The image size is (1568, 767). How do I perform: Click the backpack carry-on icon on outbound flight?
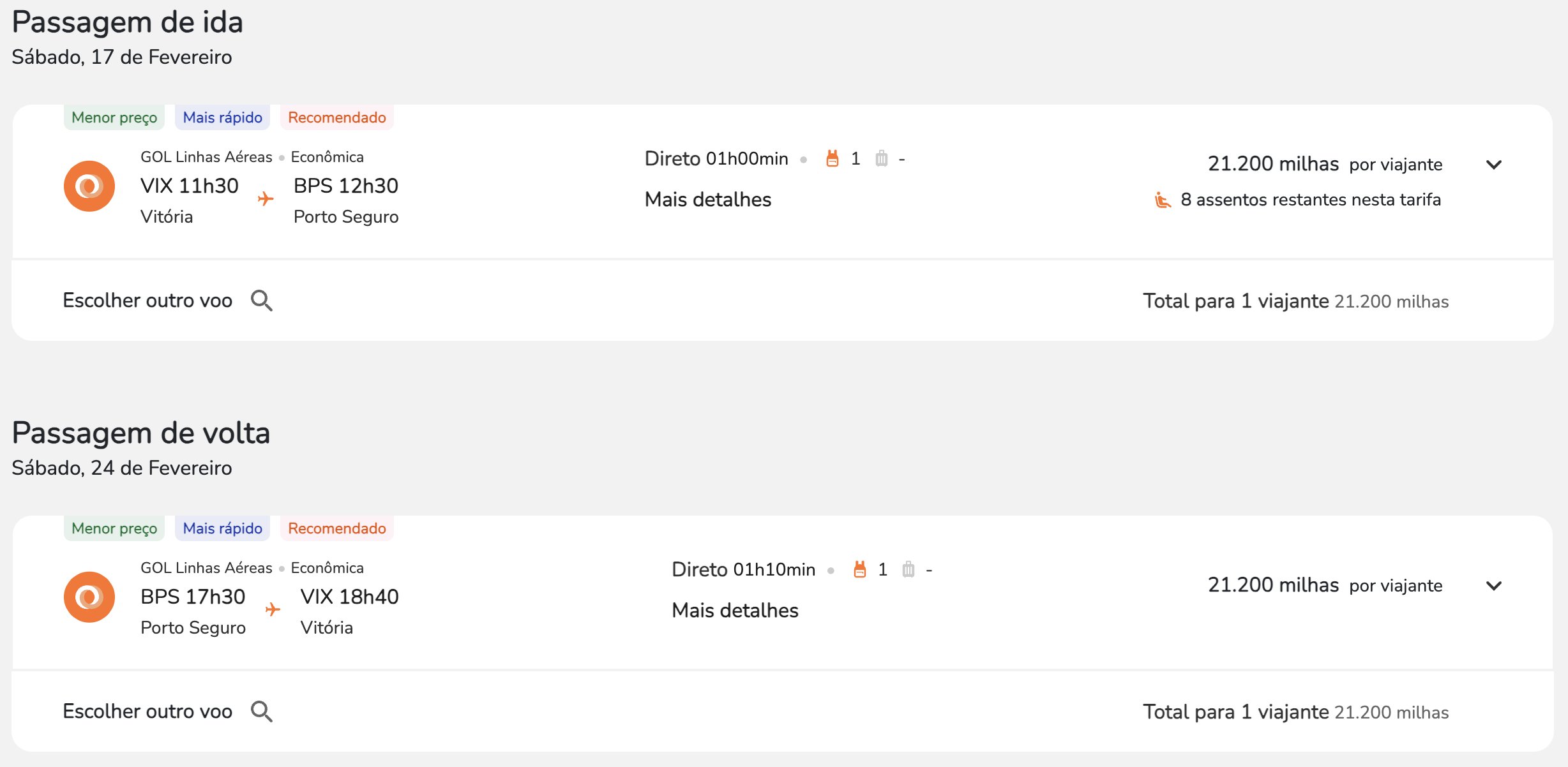[x=832, y=158]
